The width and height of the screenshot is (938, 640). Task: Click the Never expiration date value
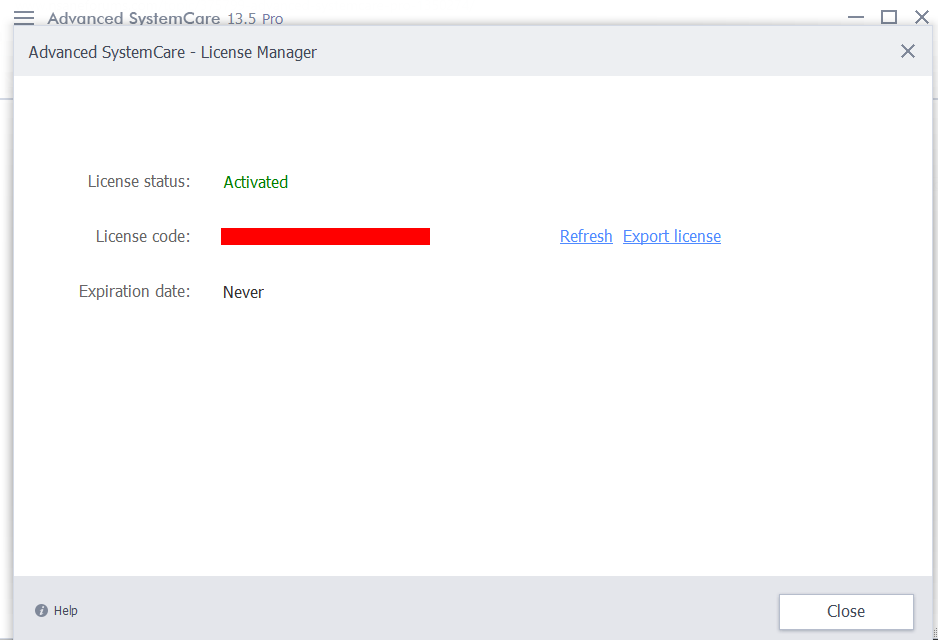(x=243, y=292)
